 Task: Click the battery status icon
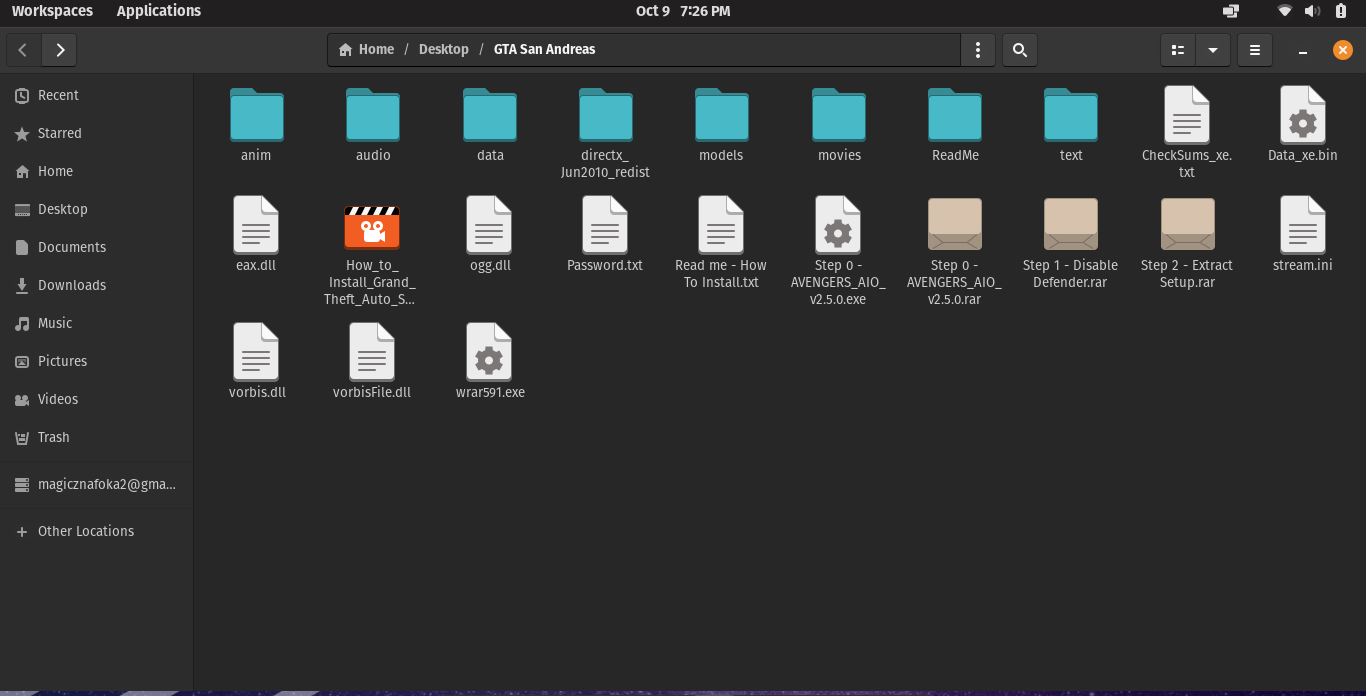point(1341,11)
